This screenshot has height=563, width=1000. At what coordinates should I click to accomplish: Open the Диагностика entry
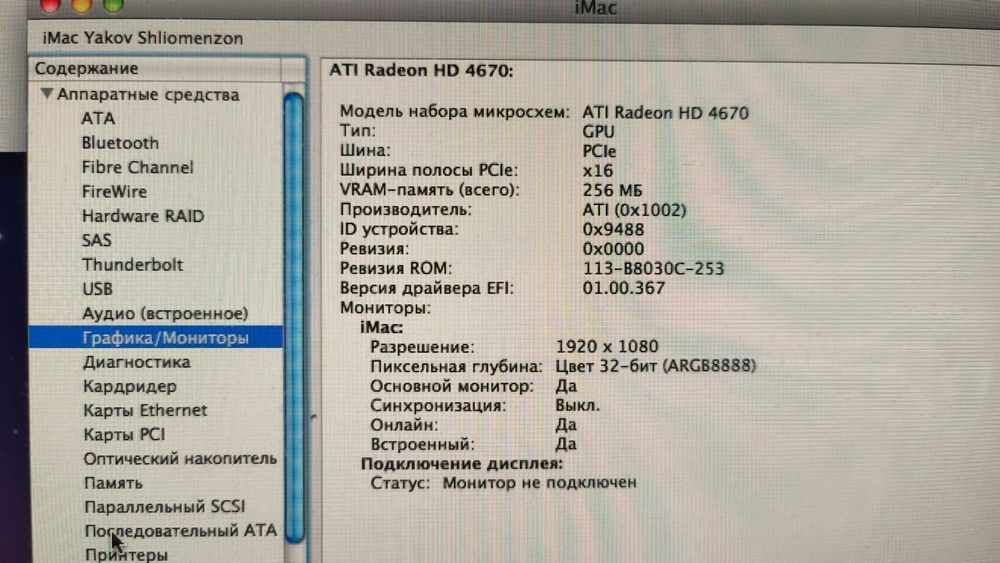[x=136, y=362]
